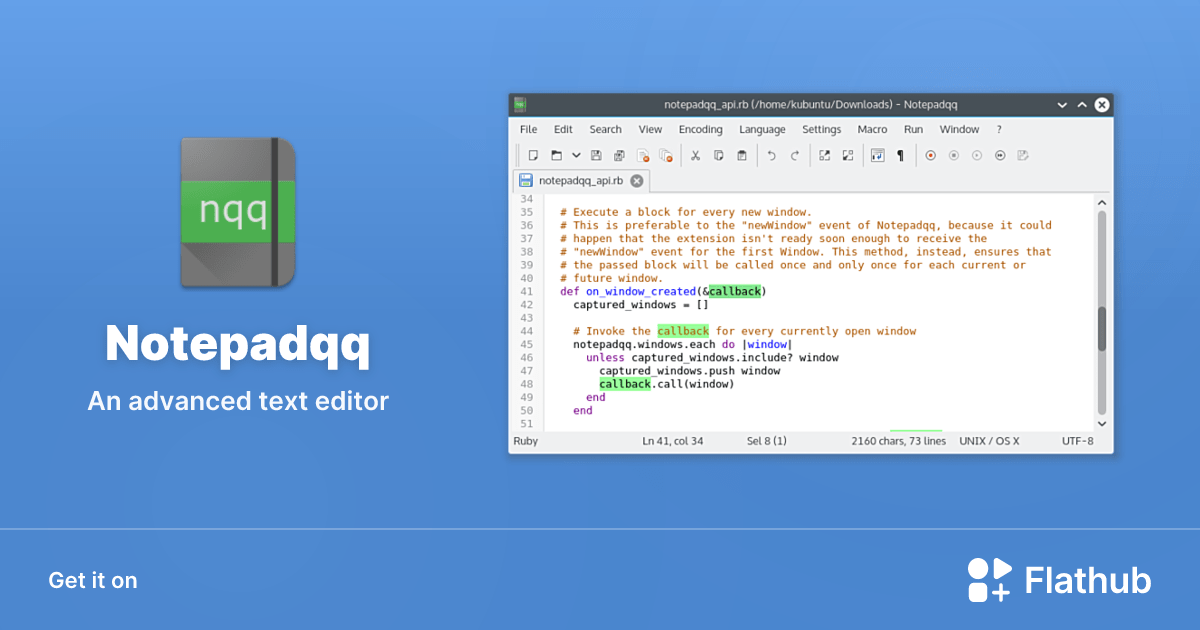Cut selected text using the scissors icon
This screenshot has width=1200, height=630.
click(695, 155)
